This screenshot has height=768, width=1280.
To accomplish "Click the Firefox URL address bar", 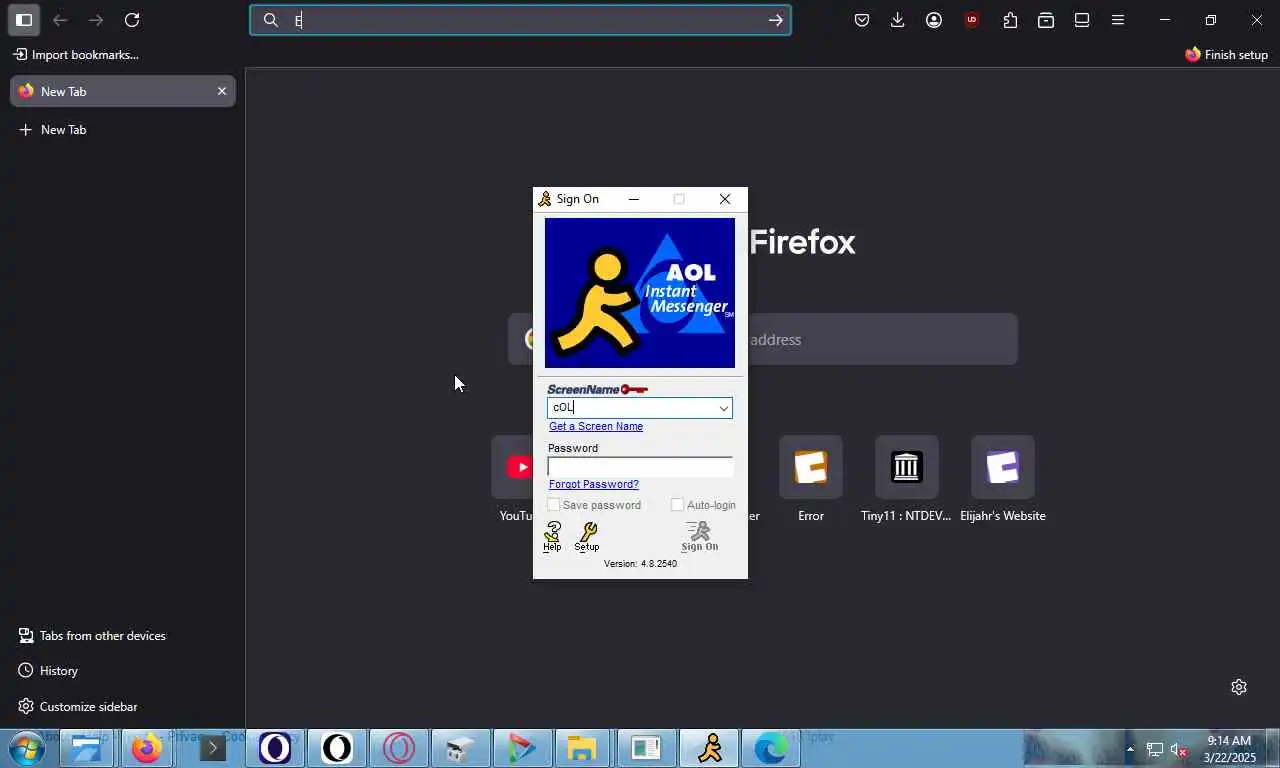I will tap(520, 20).
